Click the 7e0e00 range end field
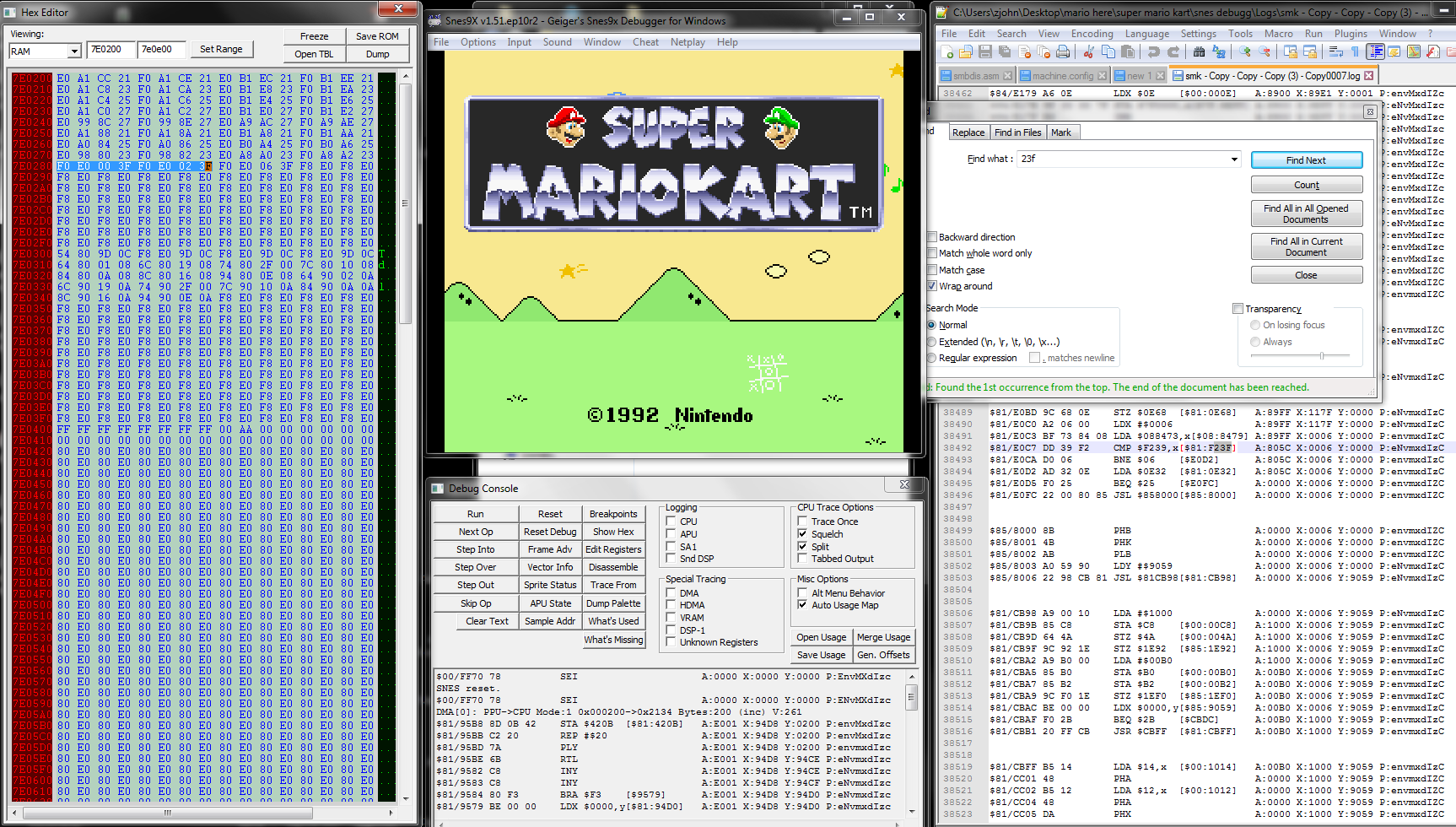This screenshot has width=1456, height=827. coord(161,49)
